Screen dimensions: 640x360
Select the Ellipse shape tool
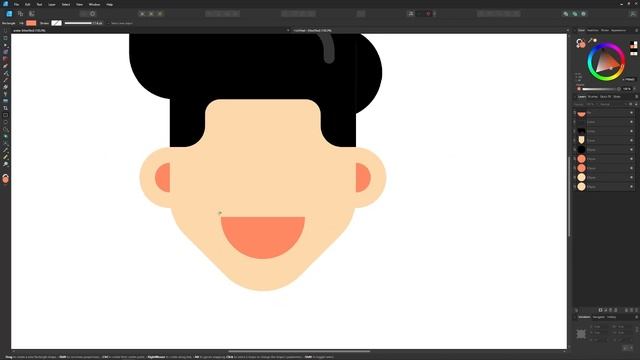pos(5,122)
